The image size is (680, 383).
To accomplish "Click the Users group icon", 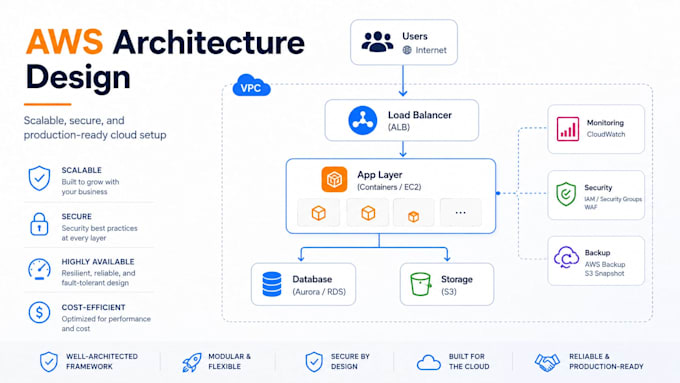I will [377, 42].
